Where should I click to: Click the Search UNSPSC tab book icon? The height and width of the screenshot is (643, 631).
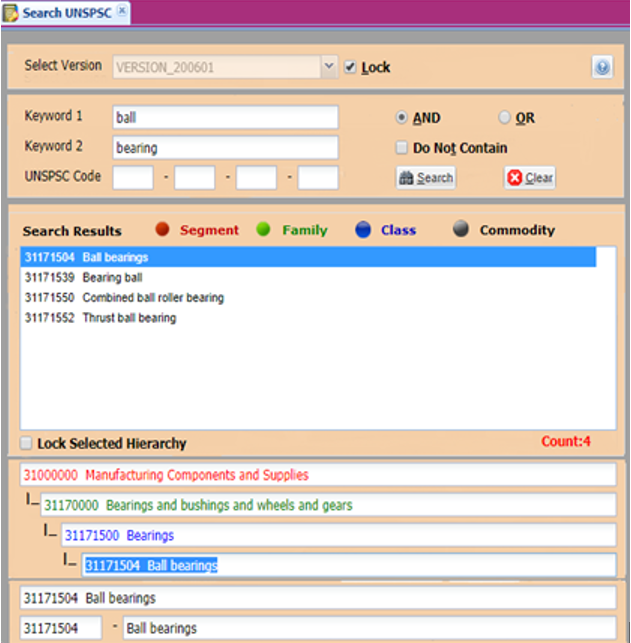pos(11,13)
